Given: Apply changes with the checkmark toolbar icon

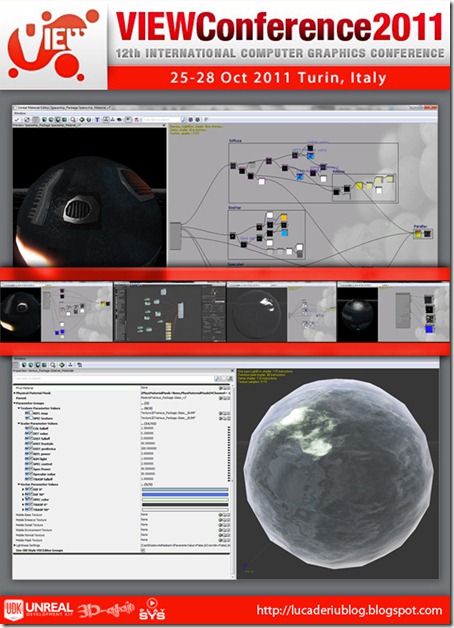Looking at the screenshot, I should 17,119.
